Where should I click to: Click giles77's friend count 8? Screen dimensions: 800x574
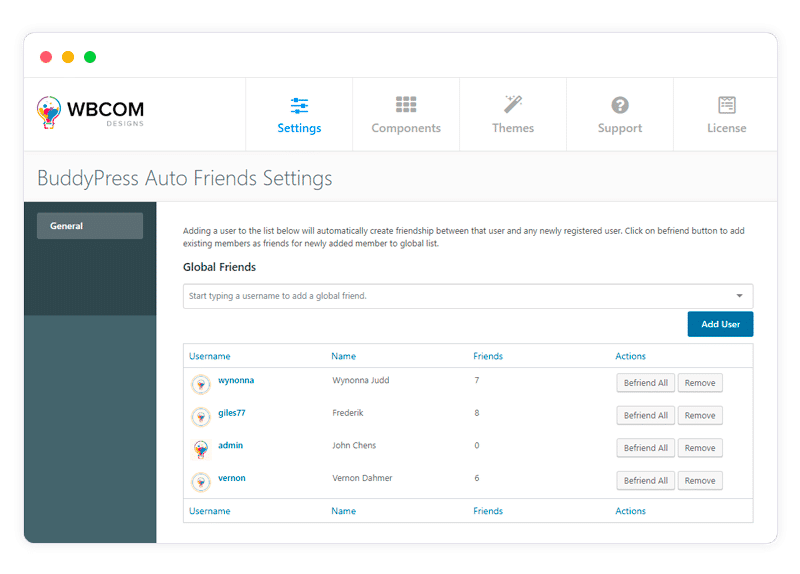point(477,413)
